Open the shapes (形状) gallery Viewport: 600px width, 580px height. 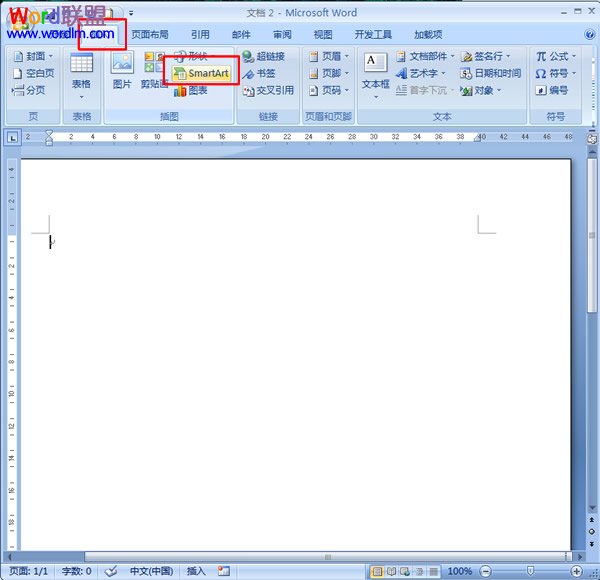pyautogui.click(x=196, y=56)
